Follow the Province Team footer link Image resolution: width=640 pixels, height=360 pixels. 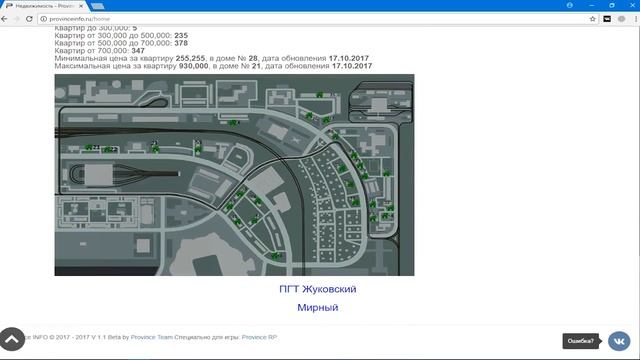[152, 337]
